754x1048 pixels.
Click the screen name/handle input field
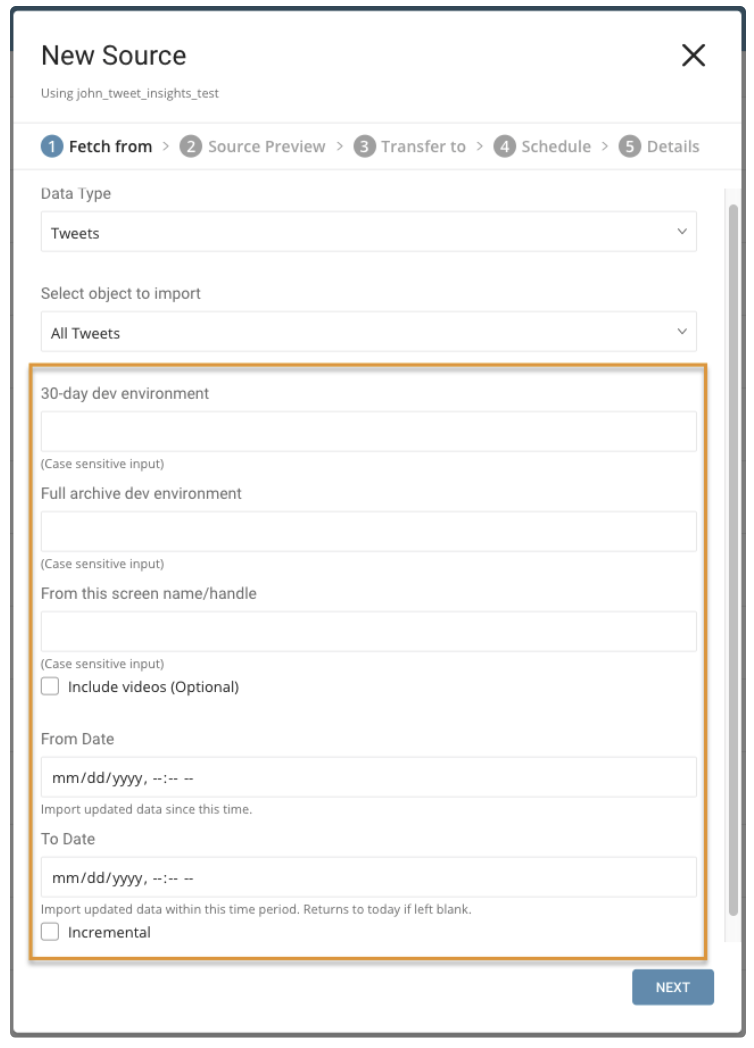point(368,631)
